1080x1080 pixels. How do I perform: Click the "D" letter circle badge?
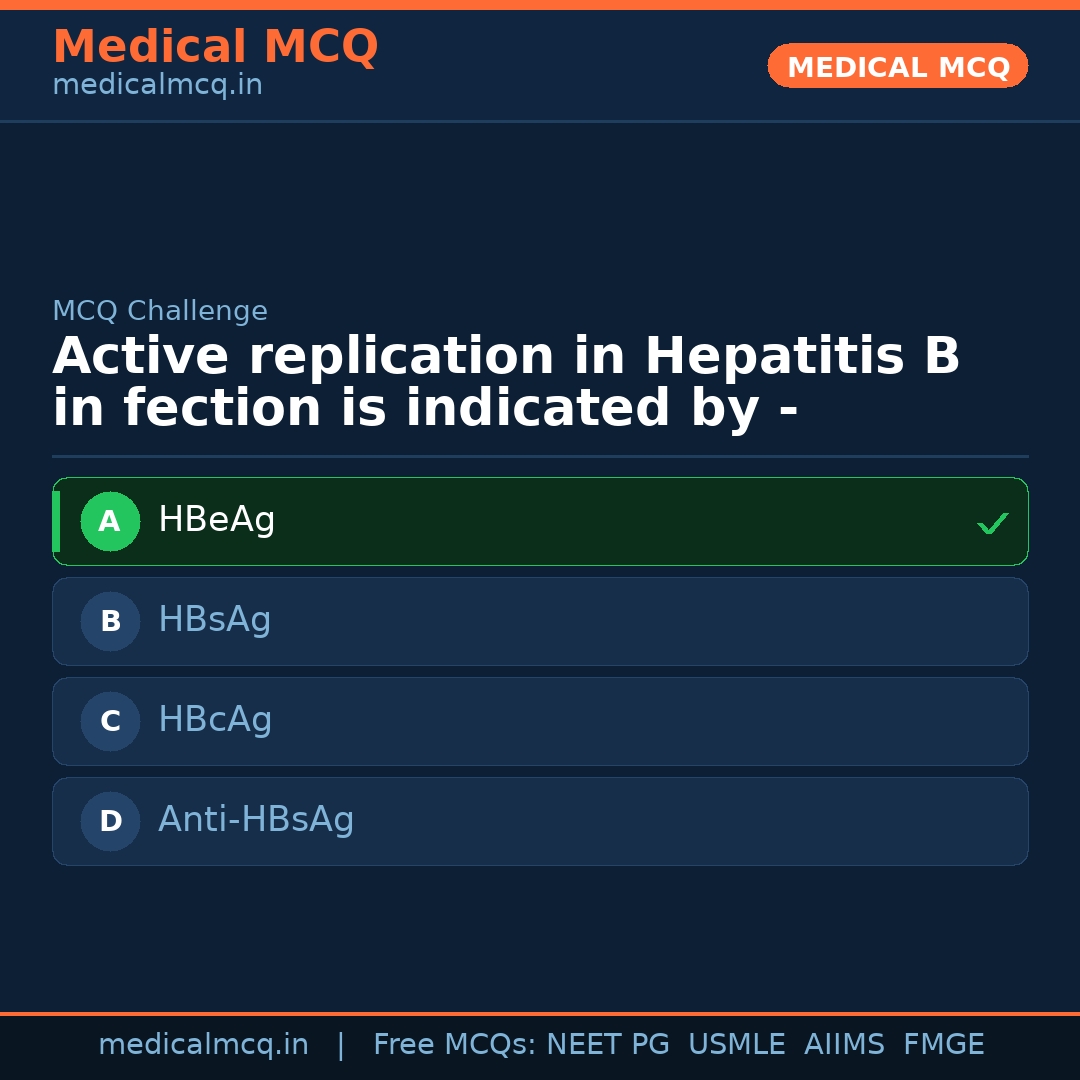[110, 821]
